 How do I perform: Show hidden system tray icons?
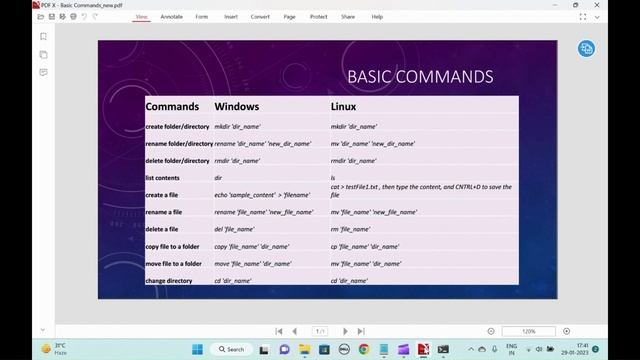pos(471,349)
